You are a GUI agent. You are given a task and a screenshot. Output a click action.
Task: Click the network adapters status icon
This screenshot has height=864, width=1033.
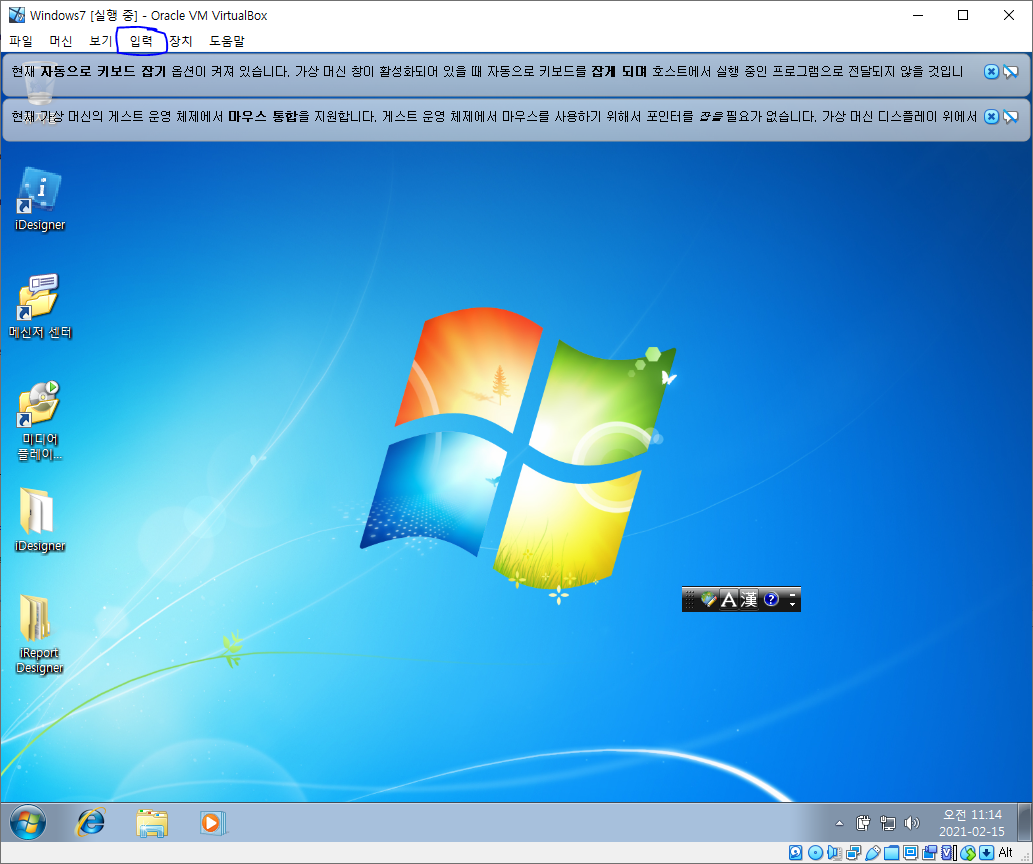coord(853,853)
